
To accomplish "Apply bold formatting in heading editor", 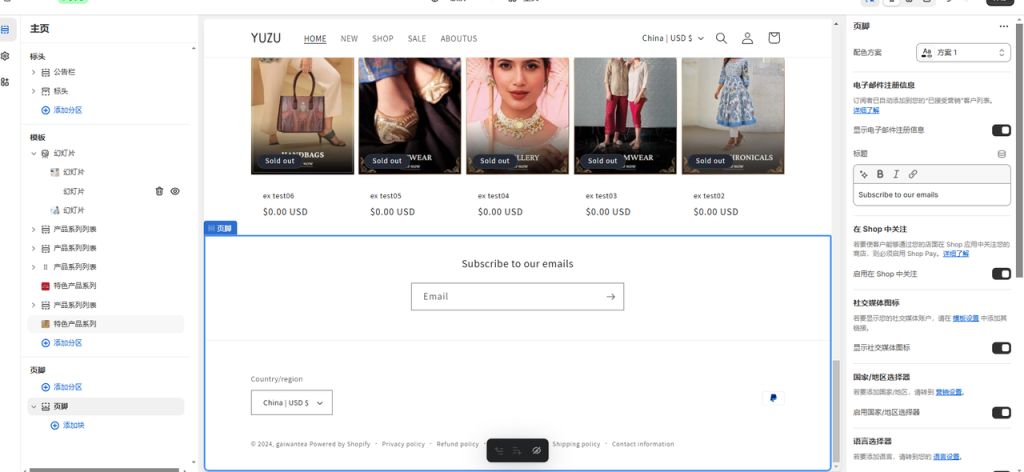I will pyautogui.click(x=880, y=174).
